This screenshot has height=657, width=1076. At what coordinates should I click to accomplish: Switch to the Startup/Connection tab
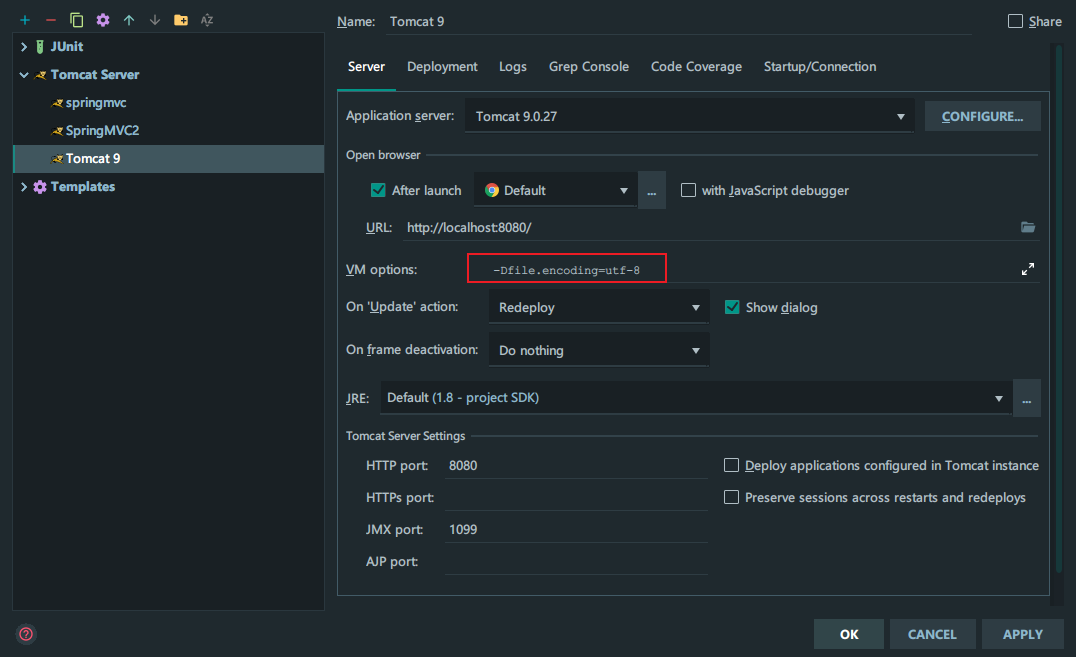pos(819,67)
